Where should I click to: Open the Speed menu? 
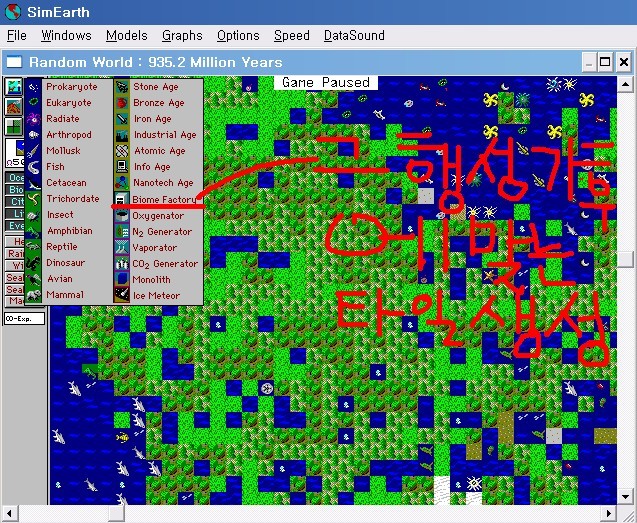tap(292, 35)
